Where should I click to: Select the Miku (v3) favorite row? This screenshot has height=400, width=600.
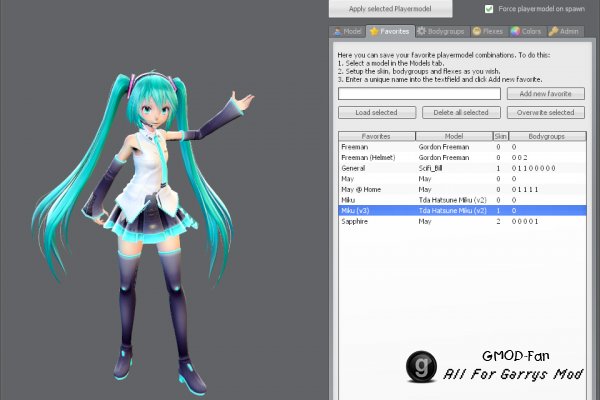[462, 211]
